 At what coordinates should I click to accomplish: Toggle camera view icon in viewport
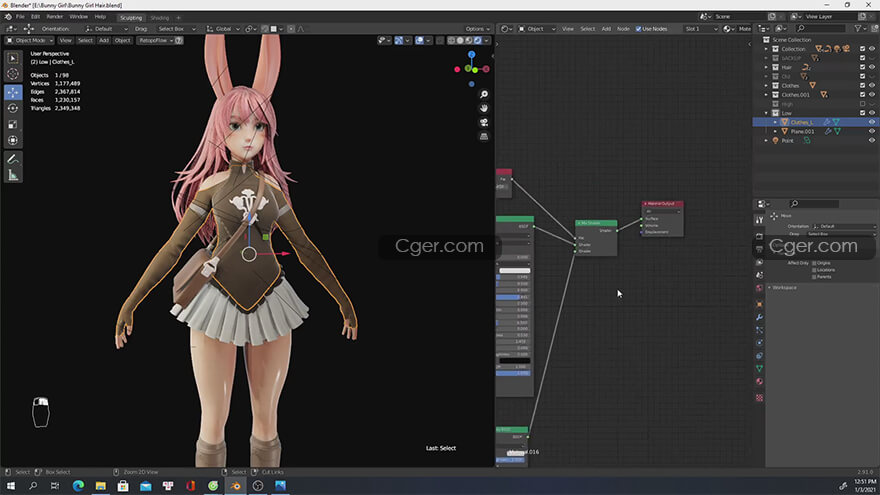(x=484, y=122)
